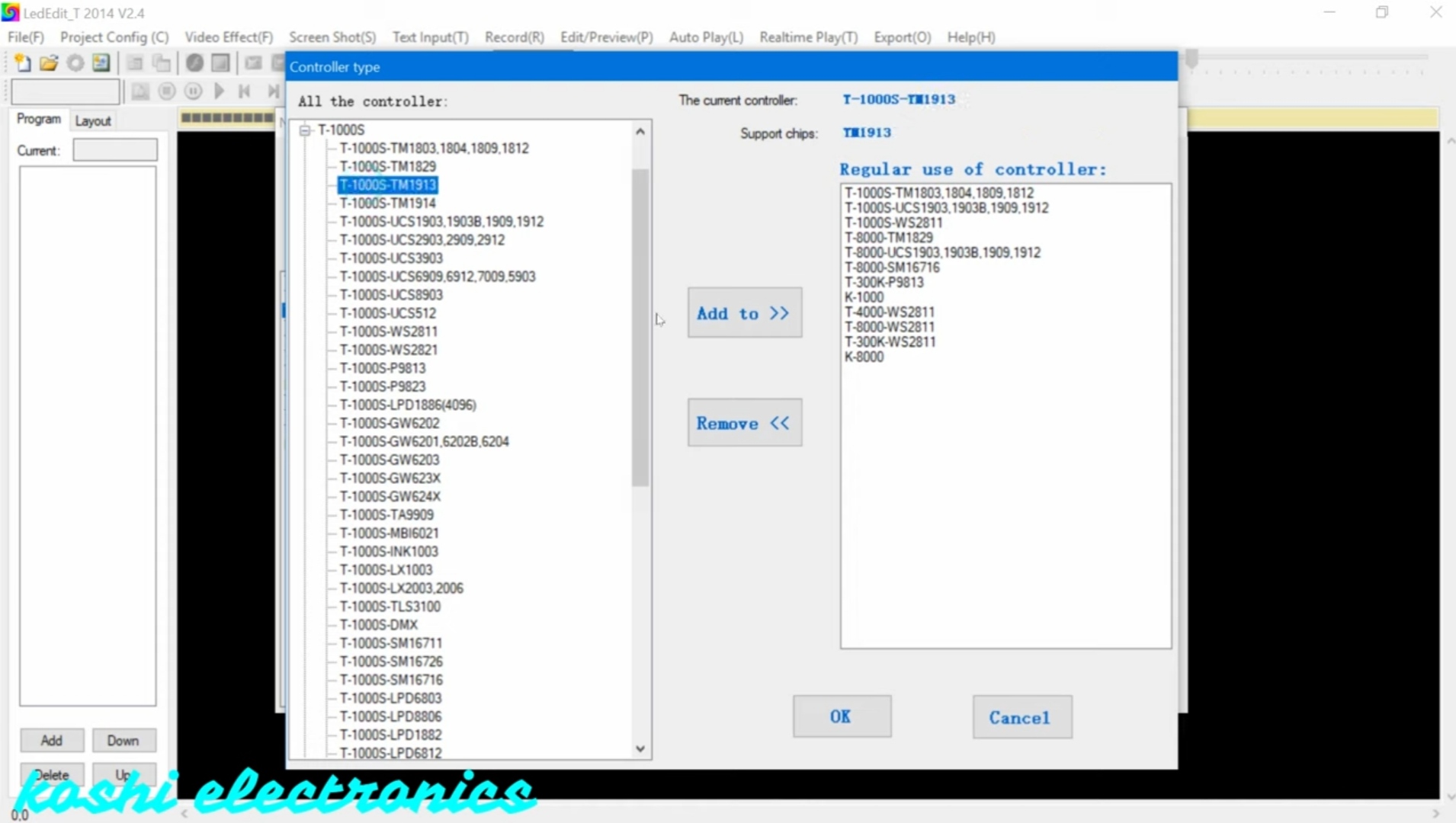Click the LedEdit app icon in title bar
Screen dimensions: 1456x823
(10, 12)
